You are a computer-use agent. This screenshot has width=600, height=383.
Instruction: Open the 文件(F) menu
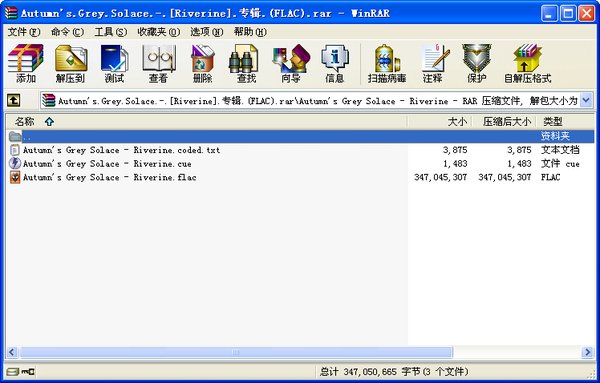(x=24, y=32)
